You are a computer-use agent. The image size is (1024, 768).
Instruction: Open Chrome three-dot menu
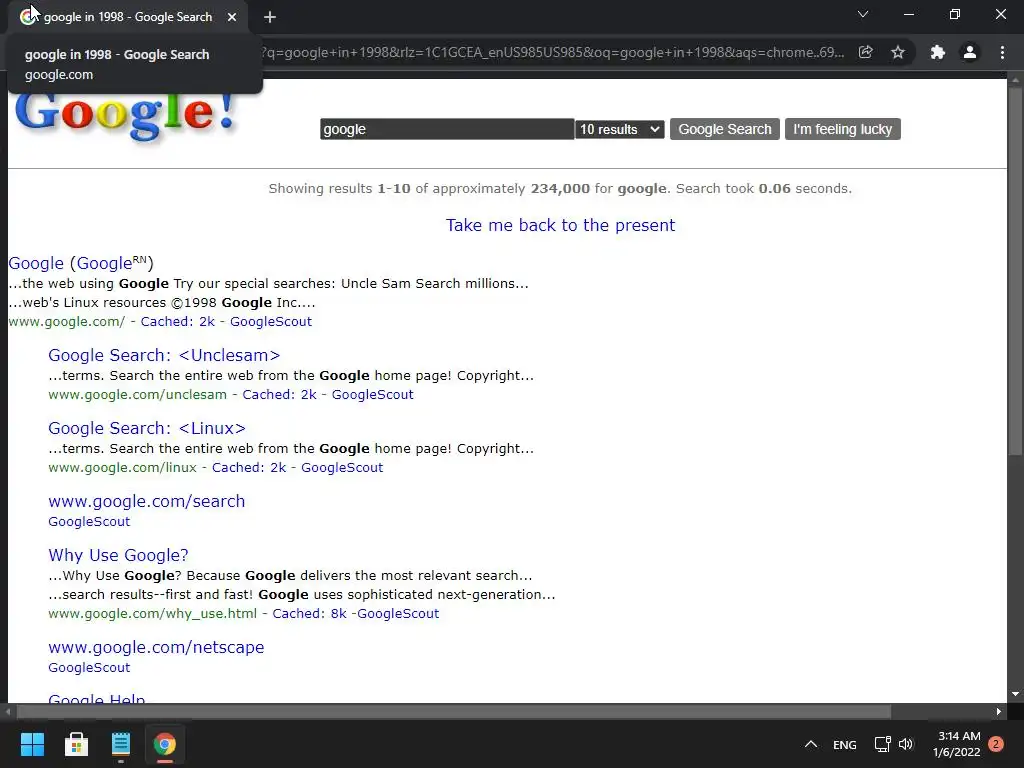click(1002, 52)
